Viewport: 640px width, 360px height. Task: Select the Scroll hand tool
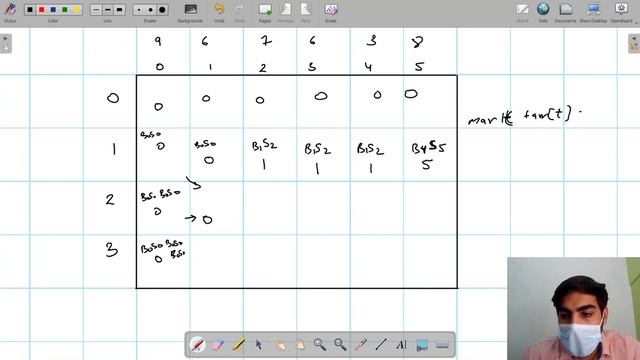pyautogui.click(x=300, y=345)
